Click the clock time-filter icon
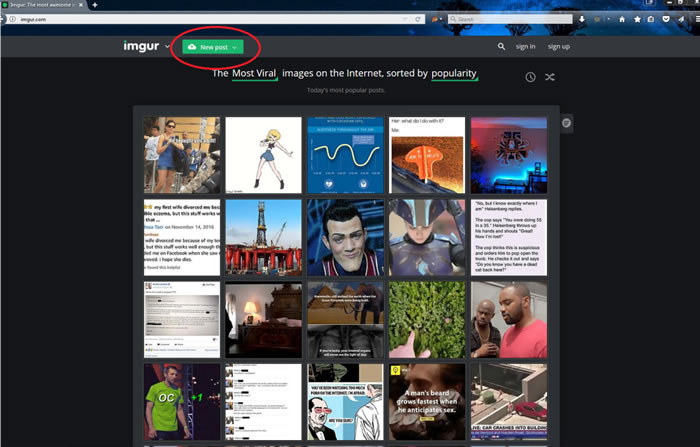This screenshot has width=700, height=447. (530, 77)
